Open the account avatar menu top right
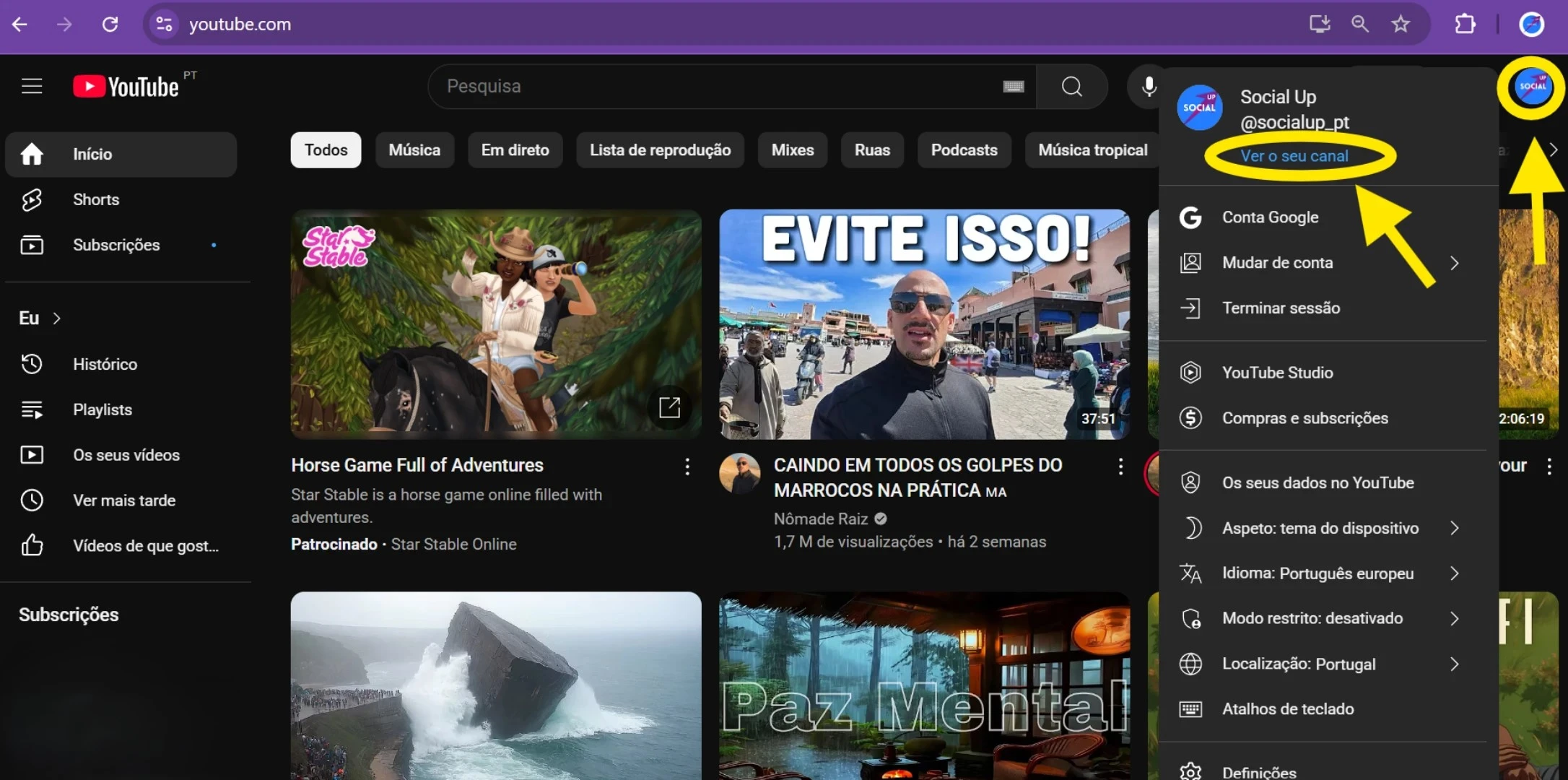The height and width of the screenshot is (780, 1568). [x=1532, y=87]
